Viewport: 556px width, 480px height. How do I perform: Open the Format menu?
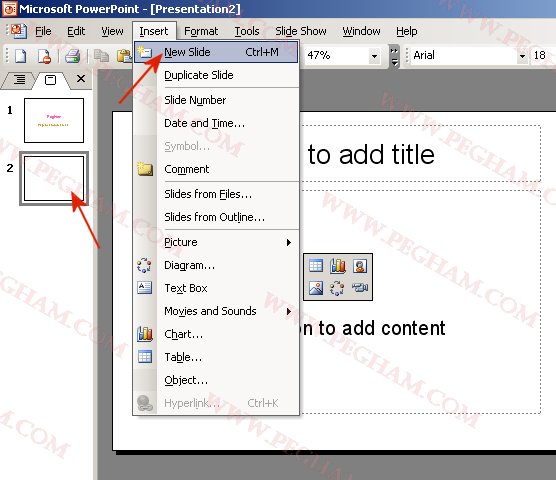point(201,31)
